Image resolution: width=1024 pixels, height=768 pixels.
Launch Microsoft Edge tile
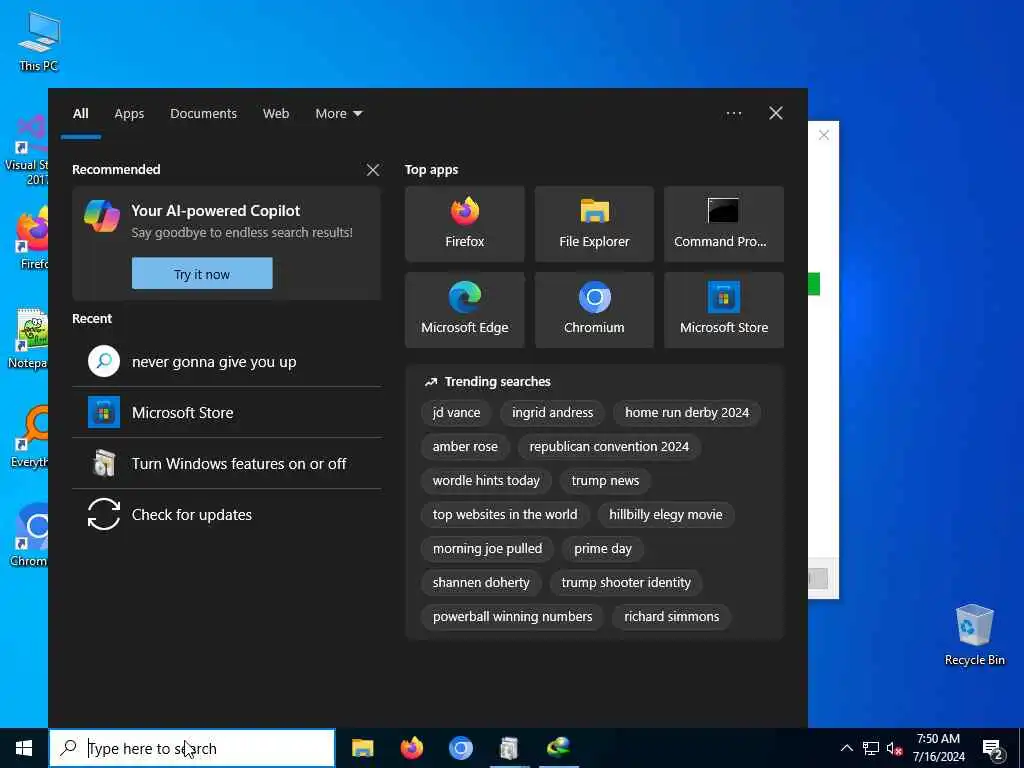[x=464, y=310]
